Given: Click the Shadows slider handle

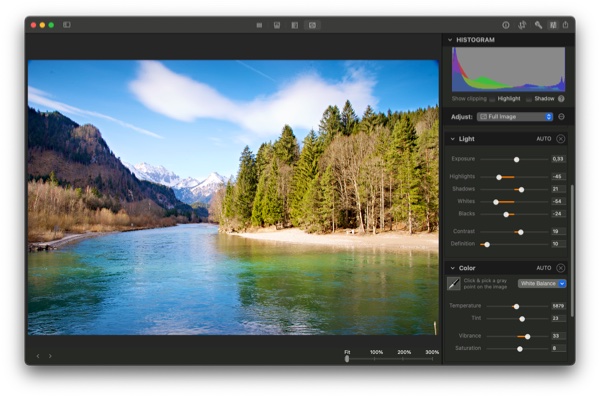Looking at the screenshot, I should click(x=521, y=189).
